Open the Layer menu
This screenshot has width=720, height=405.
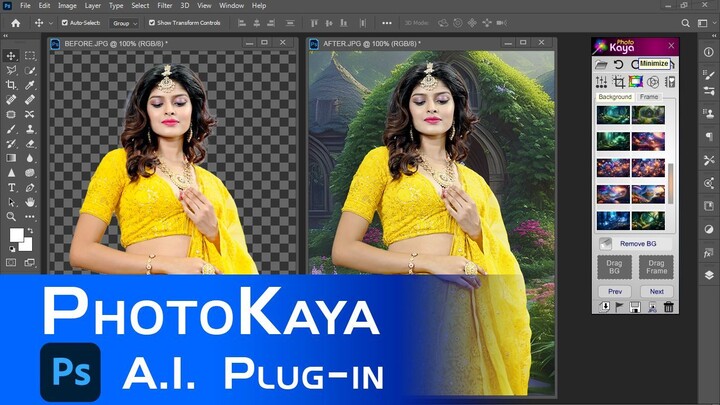(92, 6)
